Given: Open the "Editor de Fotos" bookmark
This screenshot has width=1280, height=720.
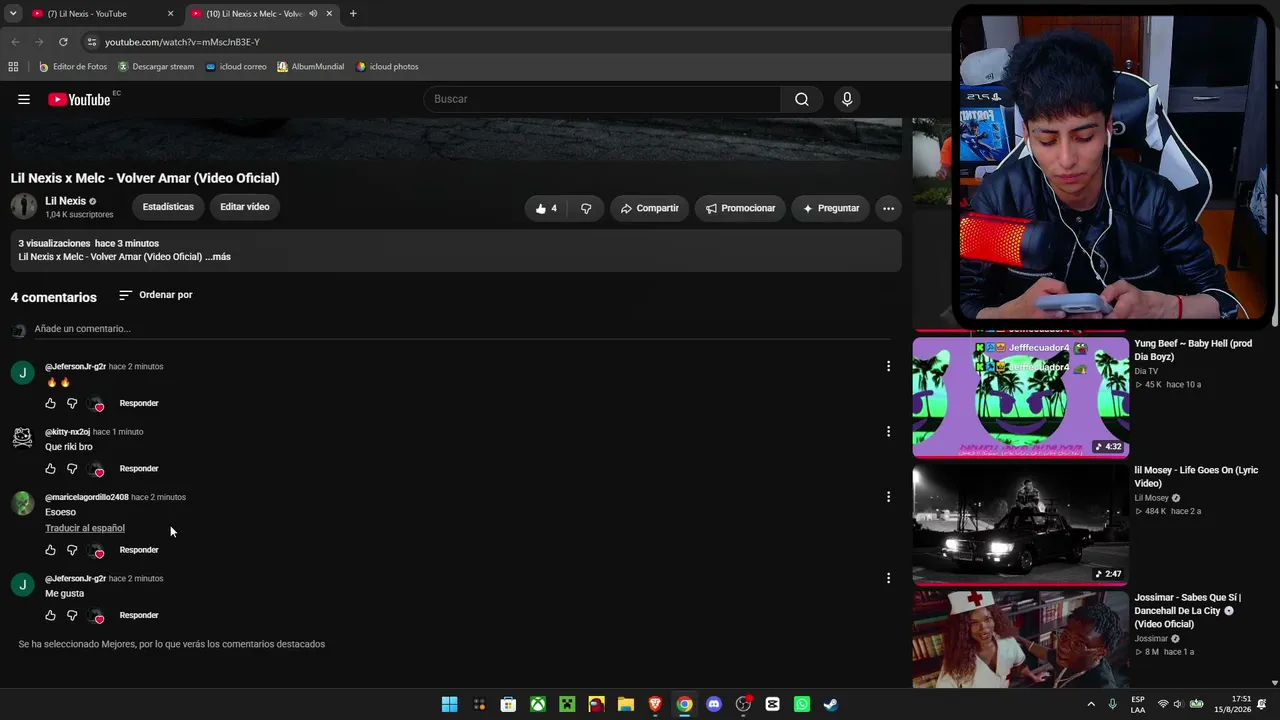Looking at the screenshot, I should pyautogui.click(x=73, y=67).
